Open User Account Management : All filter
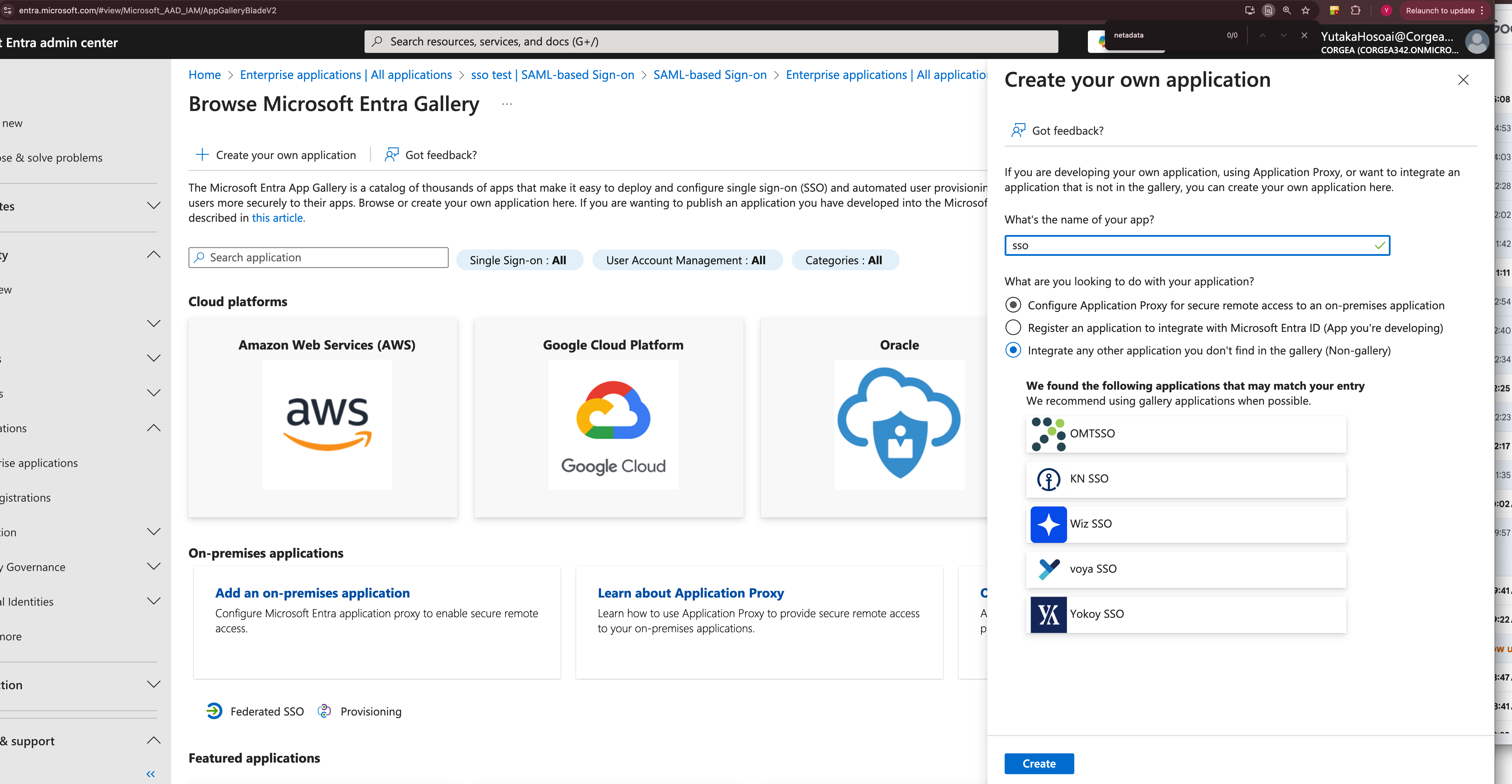Viewport: 1512px width, 784px height. coord(687,260)
